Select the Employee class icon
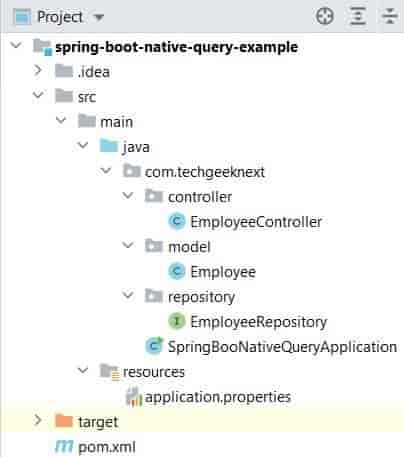404x457 pixels. [x=177, y=271]
